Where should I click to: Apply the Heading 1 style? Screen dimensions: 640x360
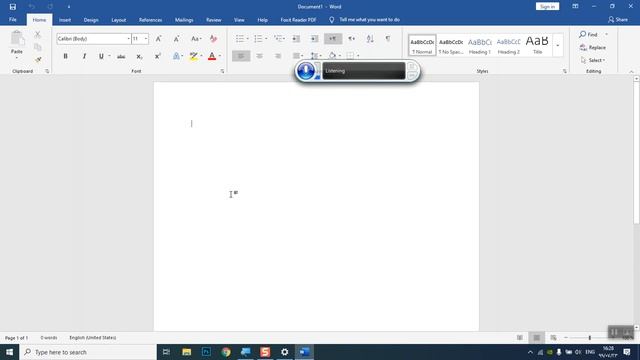(480, 45)
